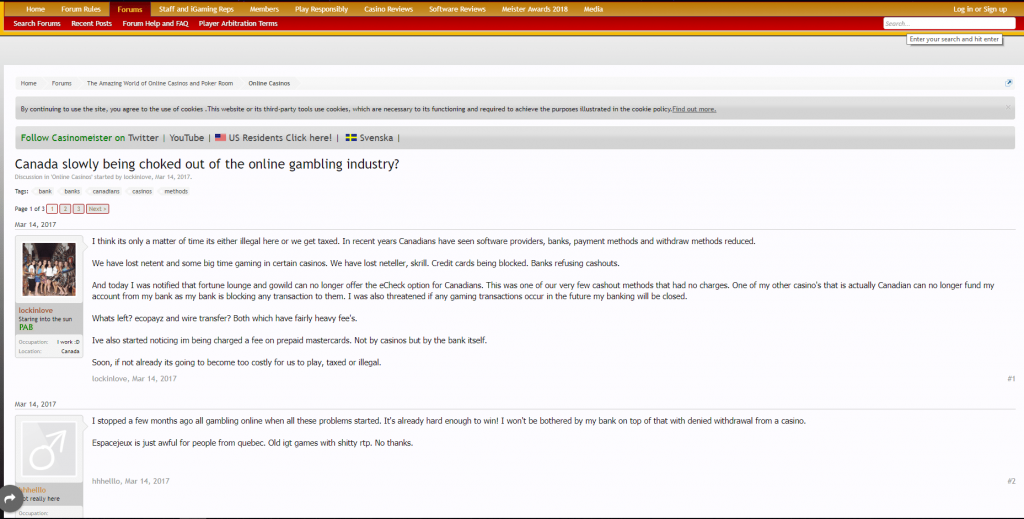This screenshot has width=1024, height=519.
Task: Click the Swedish flag icon
Action: (351, 138)
